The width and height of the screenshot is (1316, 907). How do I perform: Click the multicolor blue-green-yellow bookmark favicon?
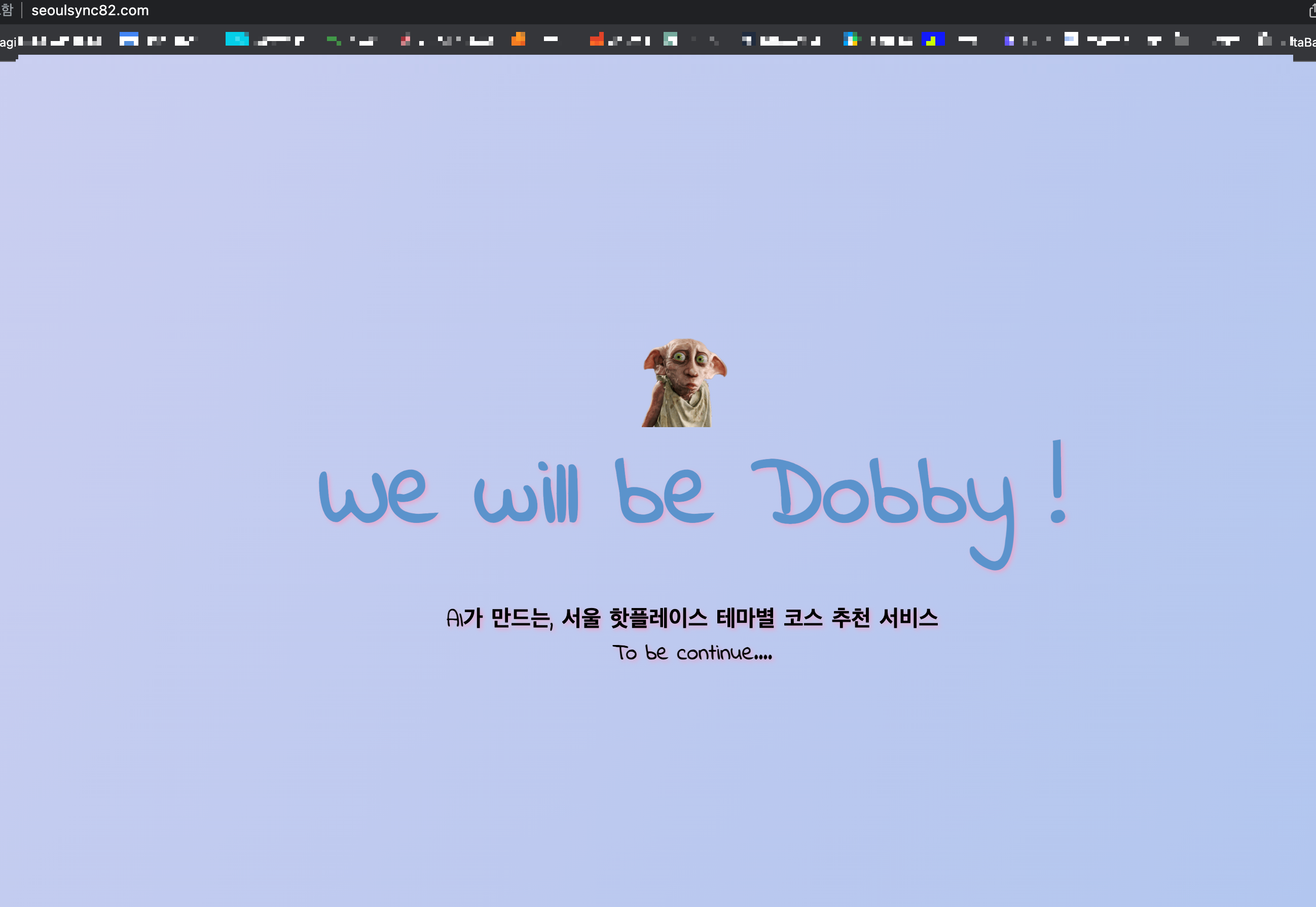(851, 39)
